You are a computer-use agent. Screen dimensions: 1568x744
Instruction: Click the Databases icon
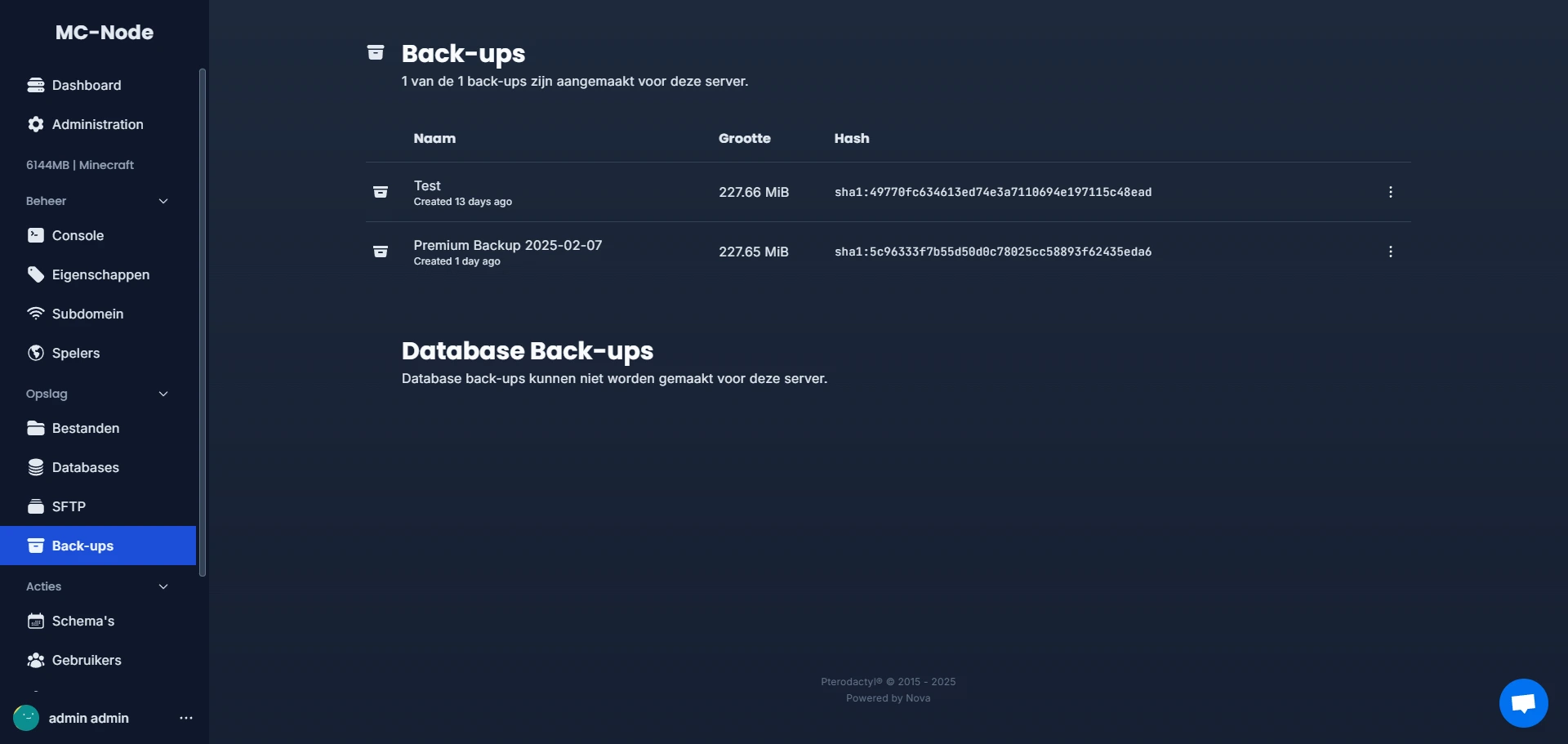[x=35, y=467]
